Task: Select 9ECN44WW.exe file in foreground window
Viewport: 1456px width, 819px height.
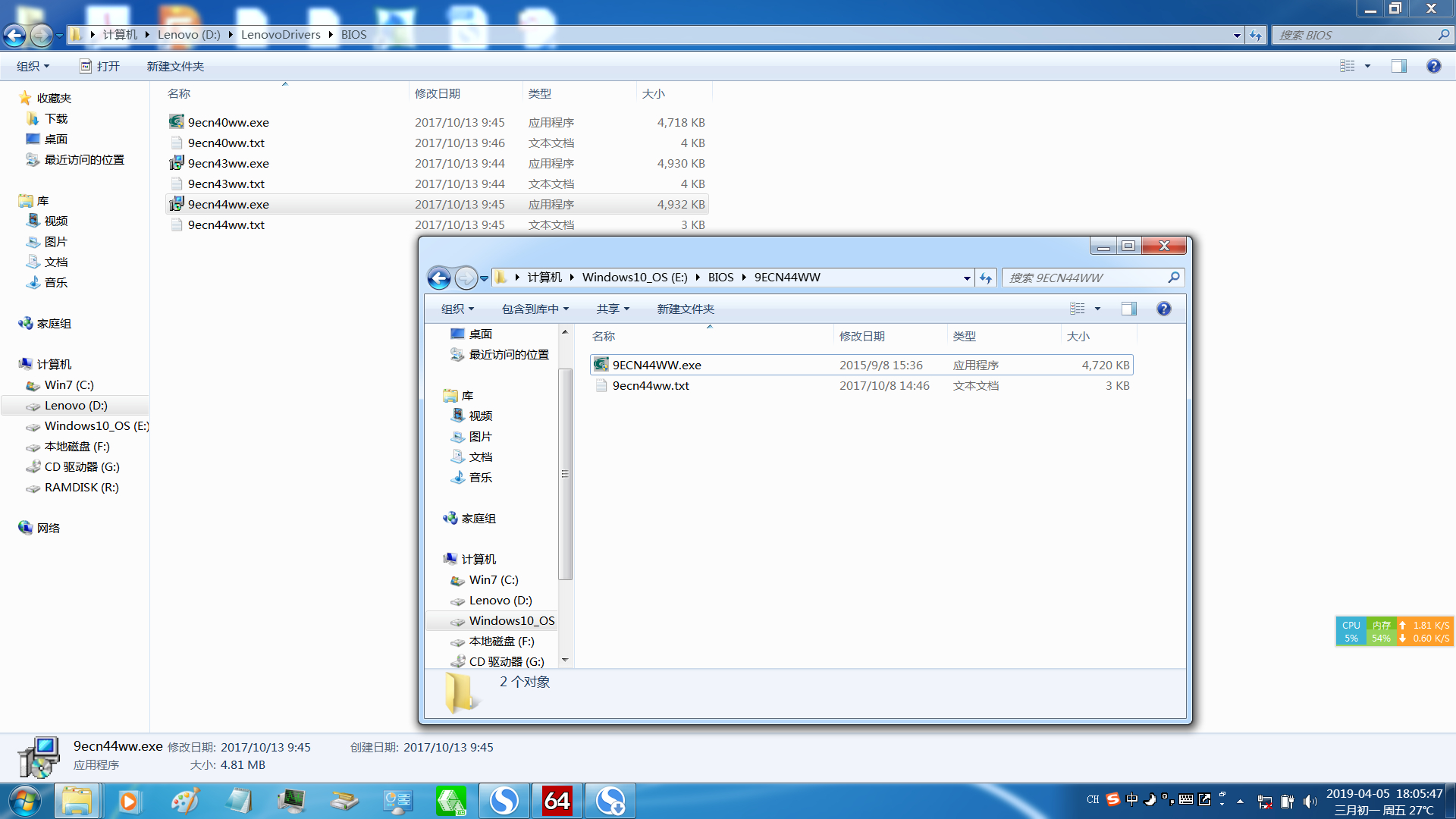Action: click(657, 366)
